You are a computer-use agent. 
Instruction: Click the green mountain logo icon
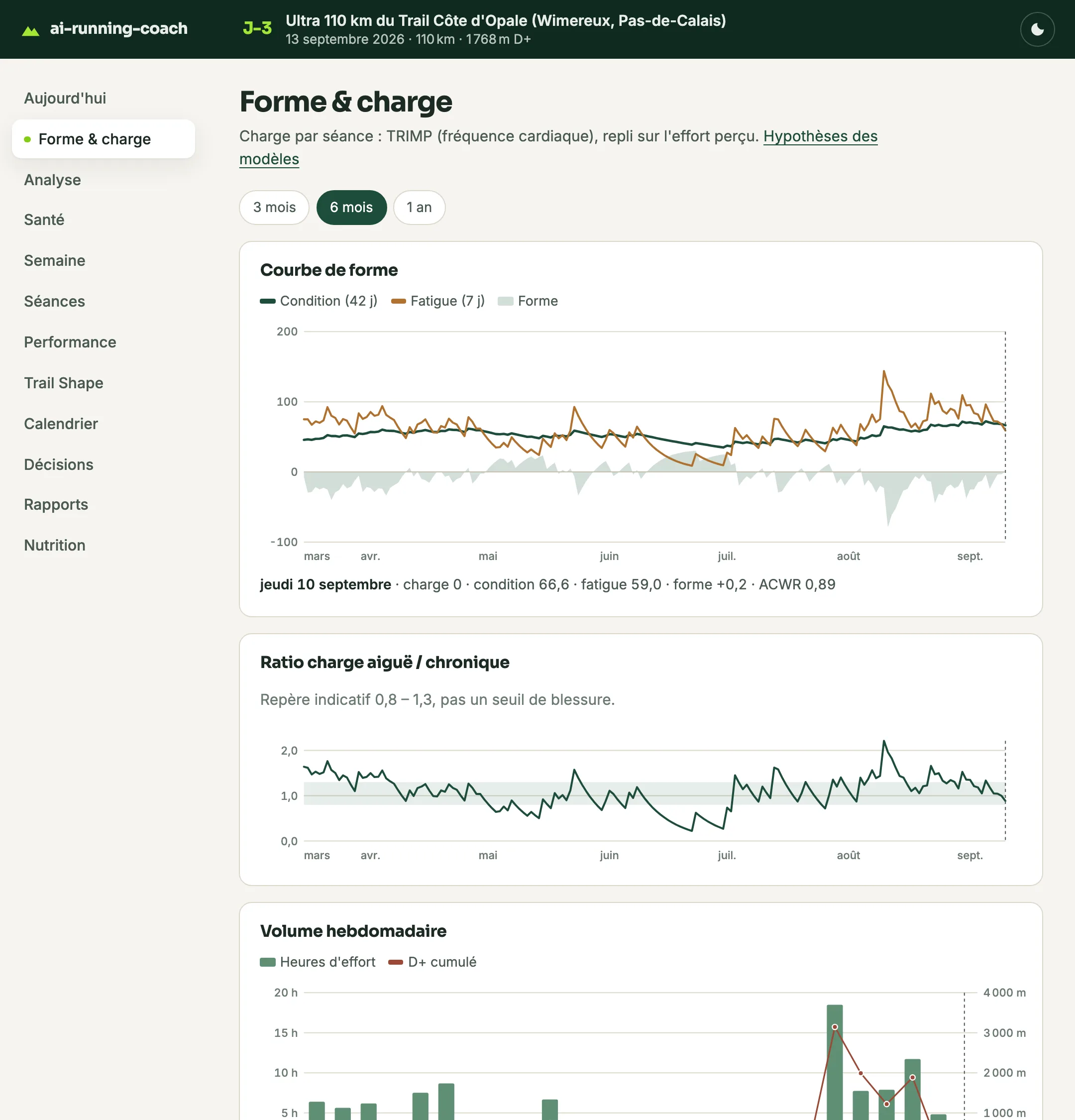[30, 30]
